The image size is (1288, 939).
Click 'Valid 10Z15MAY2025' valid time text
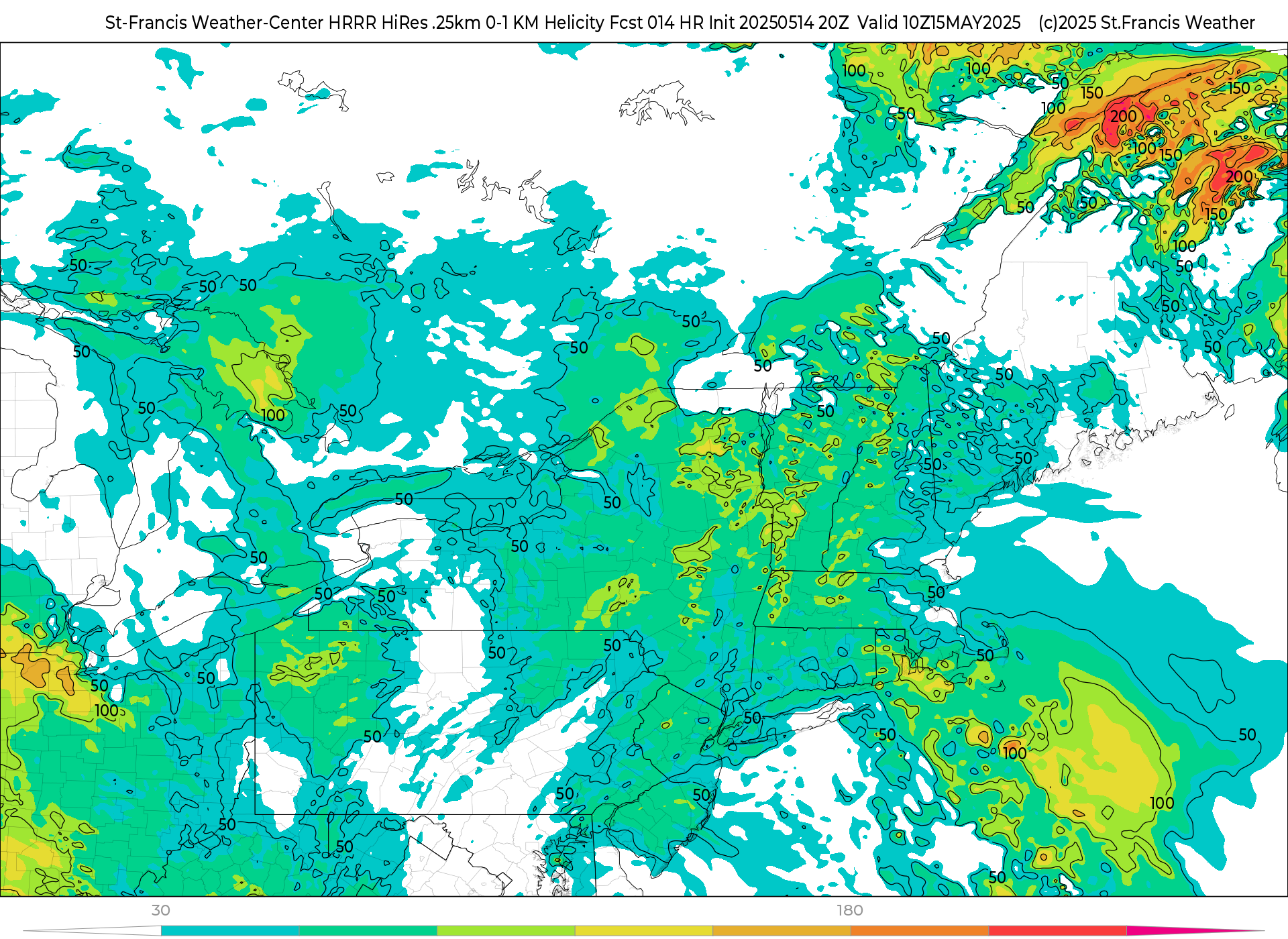click(939, 23)
